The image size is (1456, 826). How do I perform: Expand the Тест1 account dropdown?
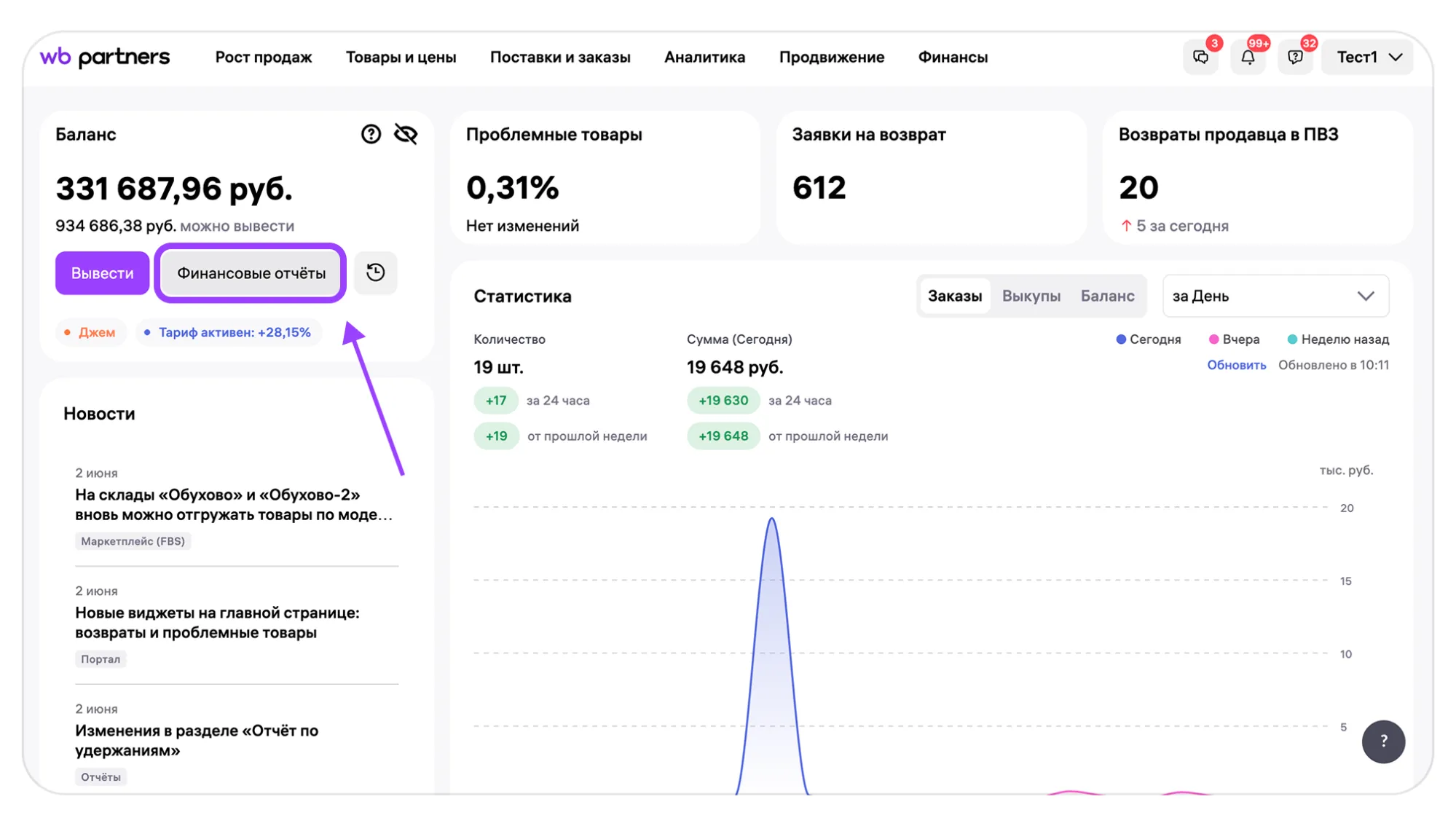point(1369,57)
